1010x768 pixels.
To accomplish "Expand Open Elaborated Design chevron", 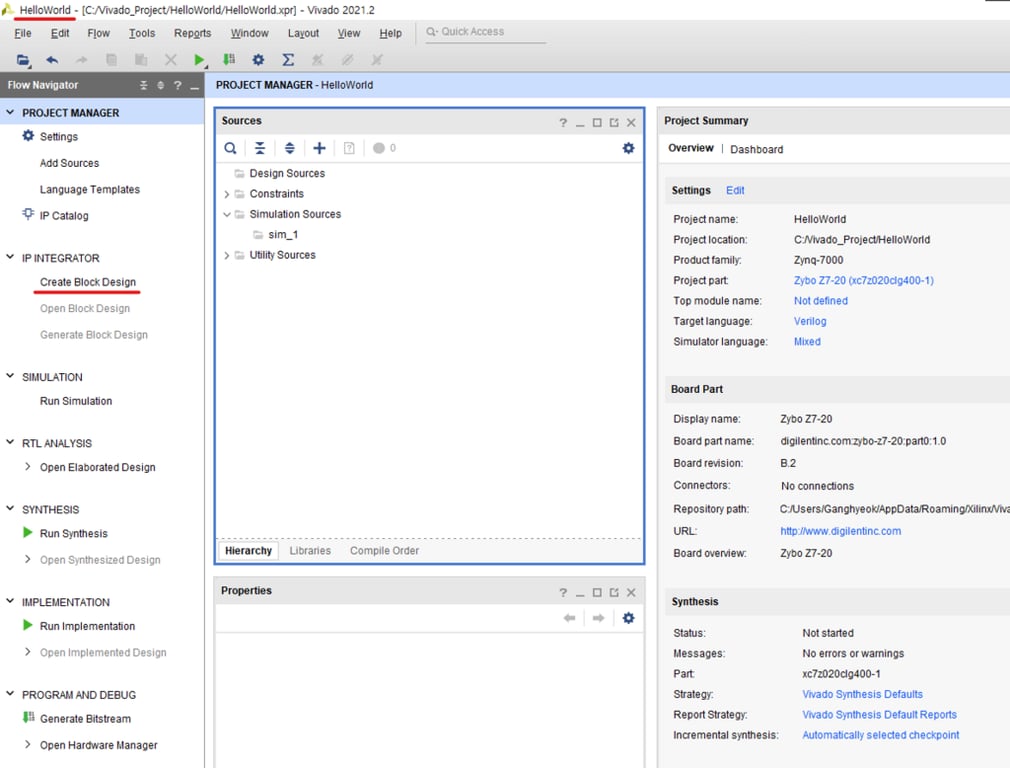I will 27,466.
